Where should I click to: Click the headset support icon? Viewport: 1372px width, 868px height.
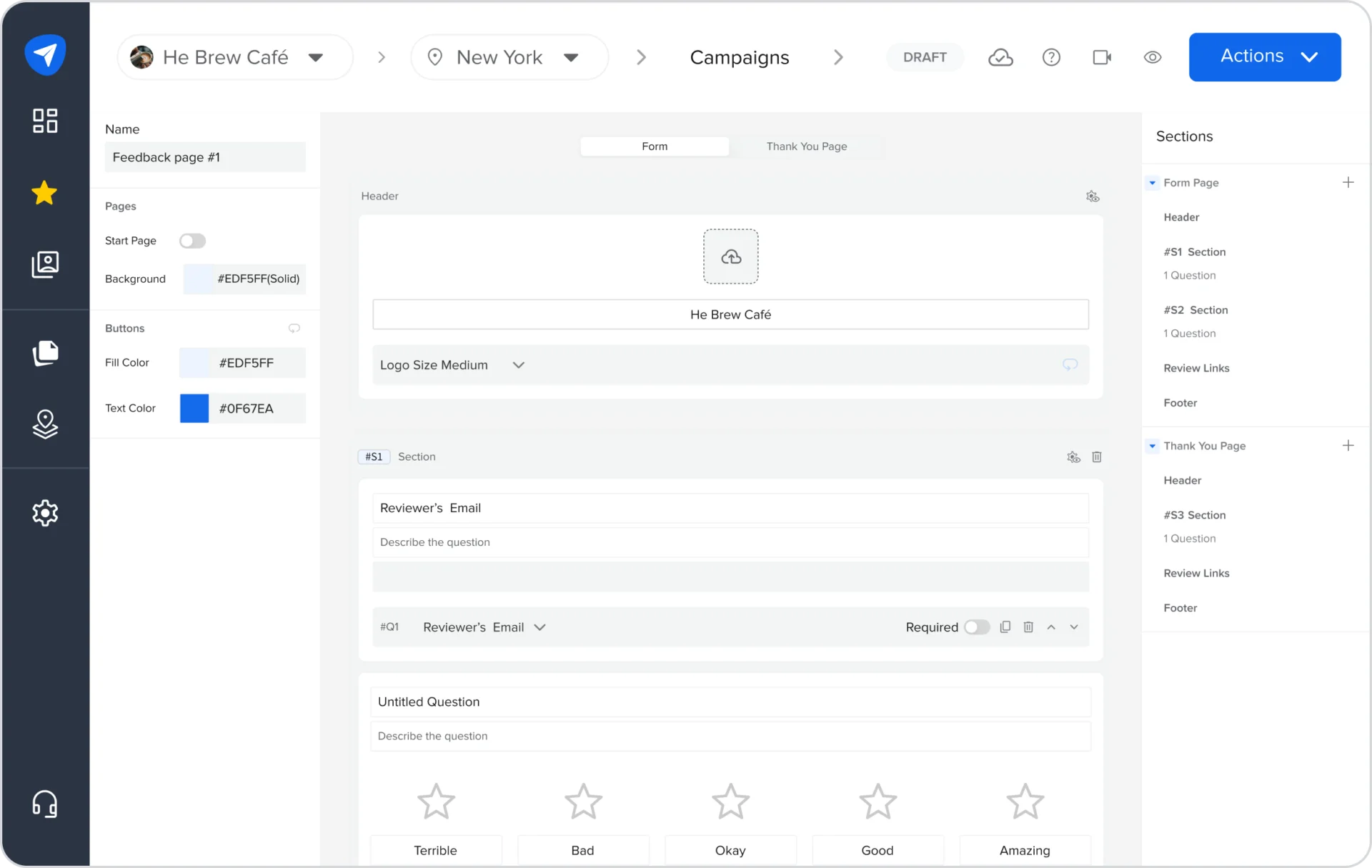point(45,804)
